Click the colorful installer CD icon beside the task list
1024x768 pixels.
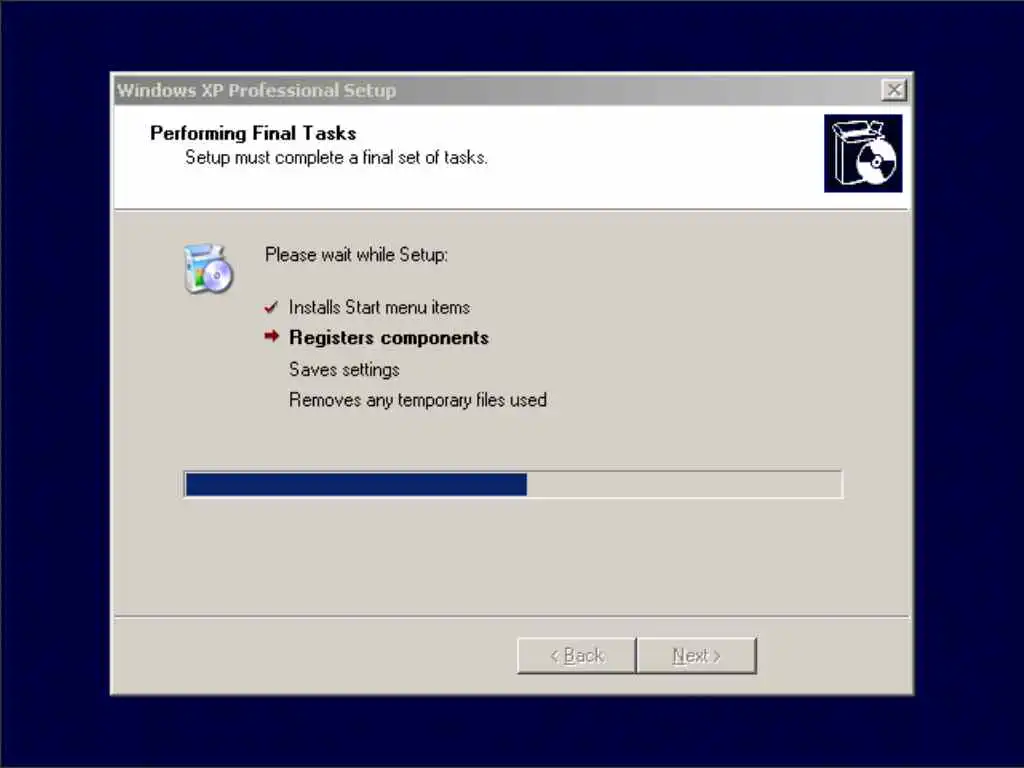coord(208,268)
